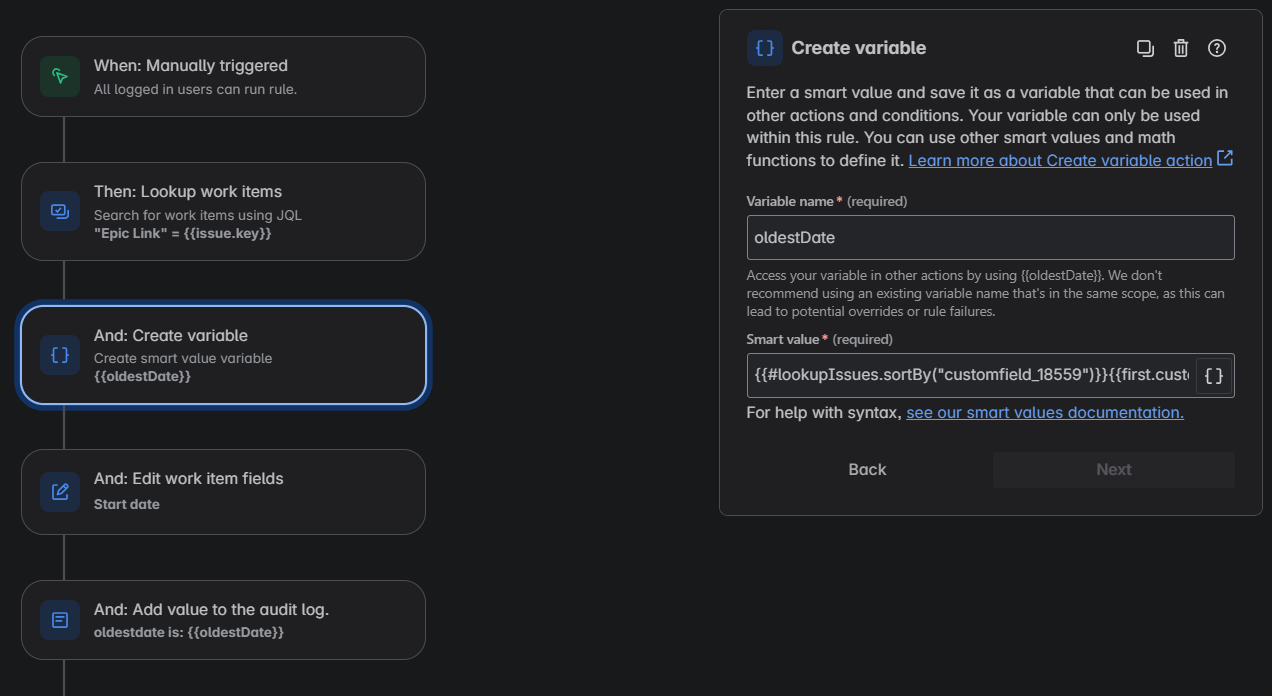Open external link icon beside Learn more
This screenshot has width=1272, height=696.
[x=1225, y=158]
